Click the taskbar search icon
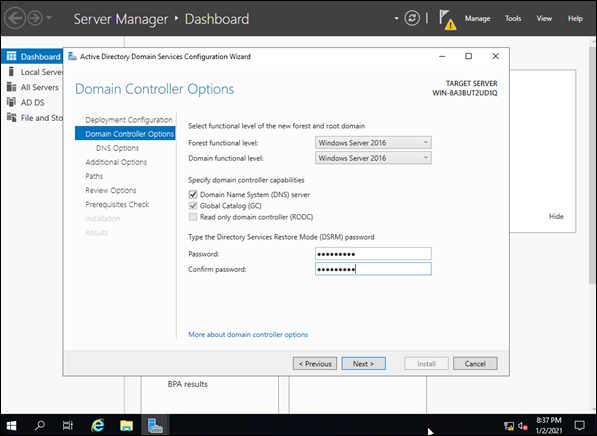The height and width of the screenshot is (436, 597). (40, 425)
